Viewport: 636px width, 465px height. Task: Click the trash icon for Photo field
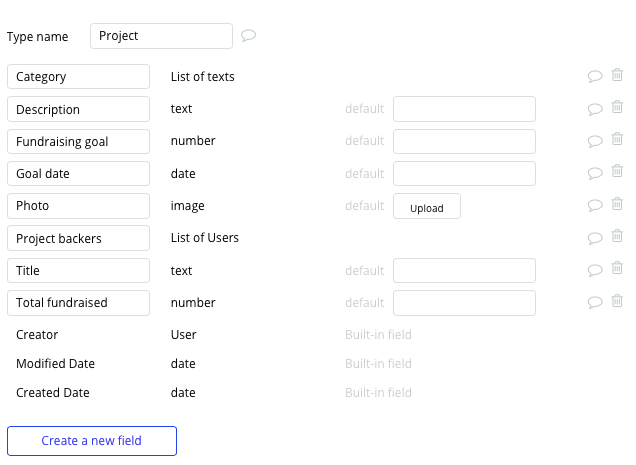point(617,203)
